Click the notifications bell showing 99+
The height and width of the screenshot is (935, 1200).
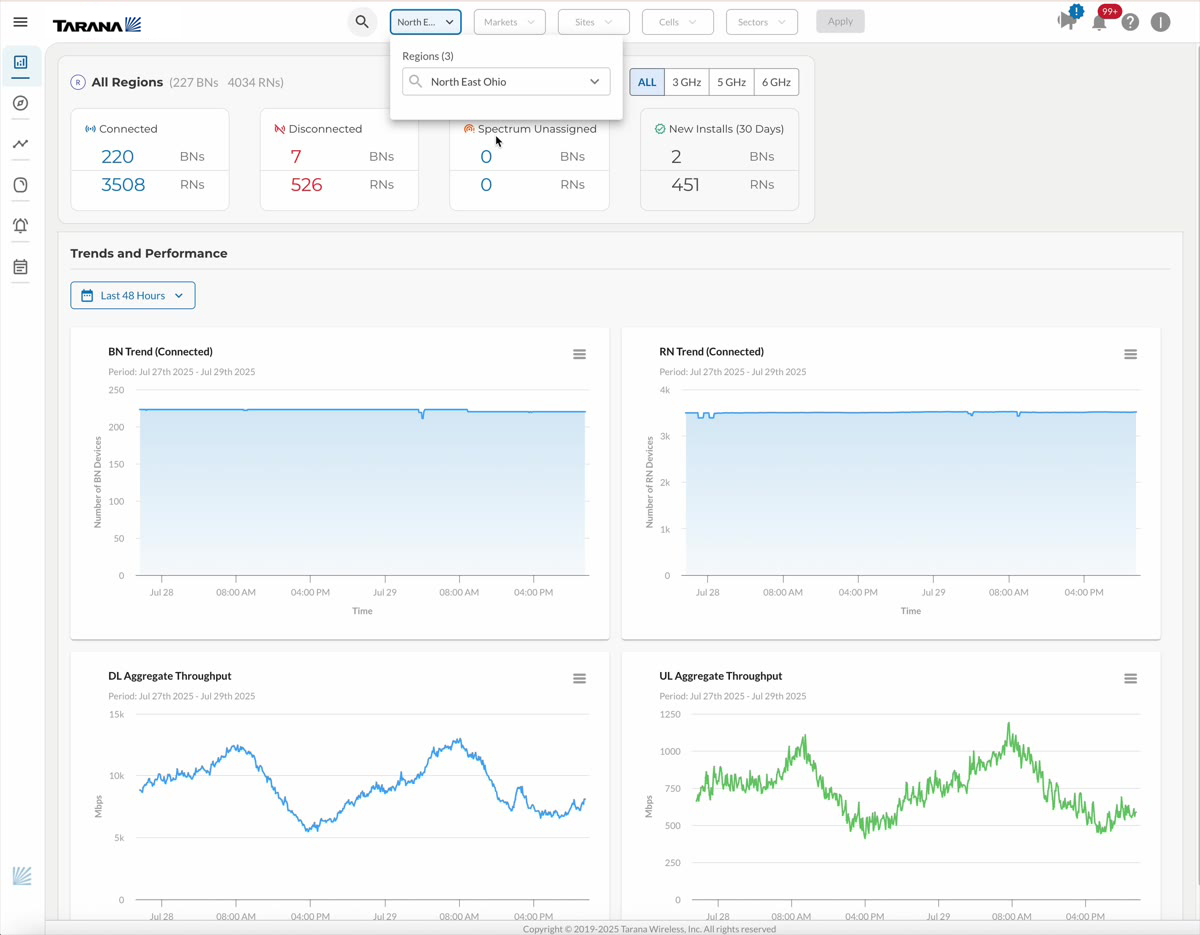coord(1099,21)
